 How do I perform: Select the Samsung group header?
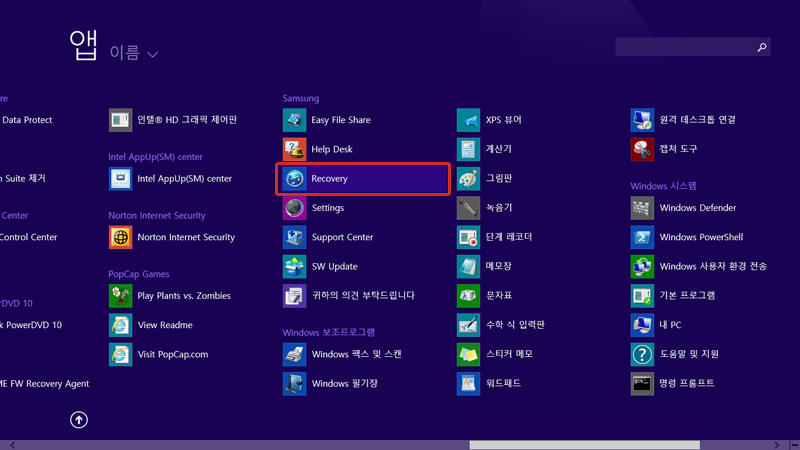(301, 98)
